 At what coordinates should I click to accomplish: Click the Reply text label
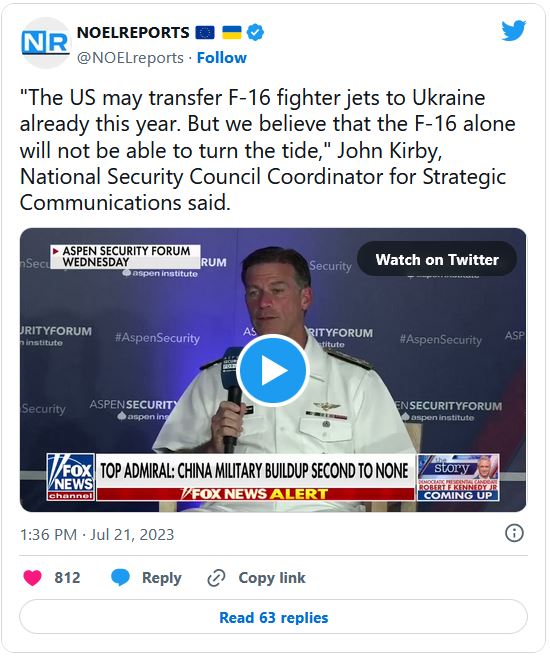click(162, 578)
